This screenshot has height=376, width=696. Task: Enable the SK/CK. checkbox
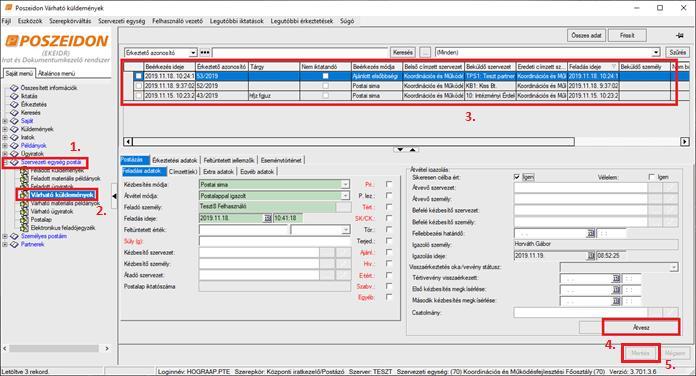click(389, 218)
